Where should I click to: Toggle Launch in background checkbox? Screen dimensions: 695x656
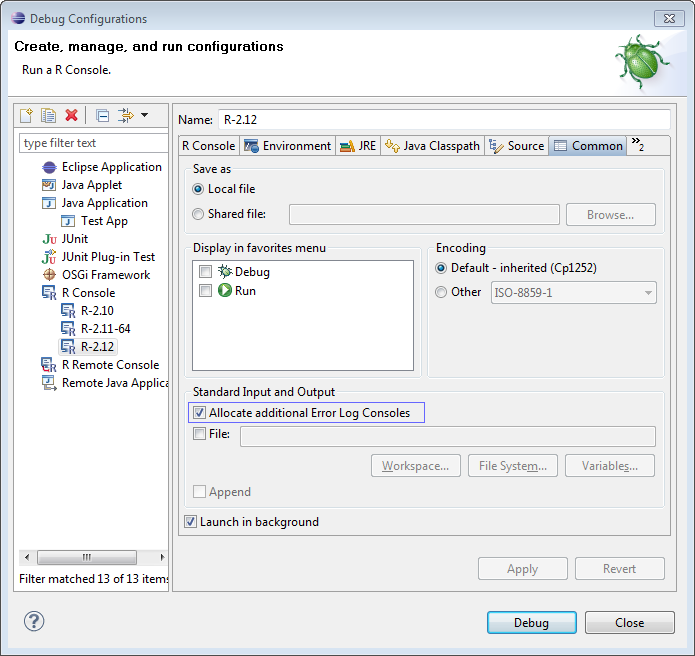(x=191, y=522)
